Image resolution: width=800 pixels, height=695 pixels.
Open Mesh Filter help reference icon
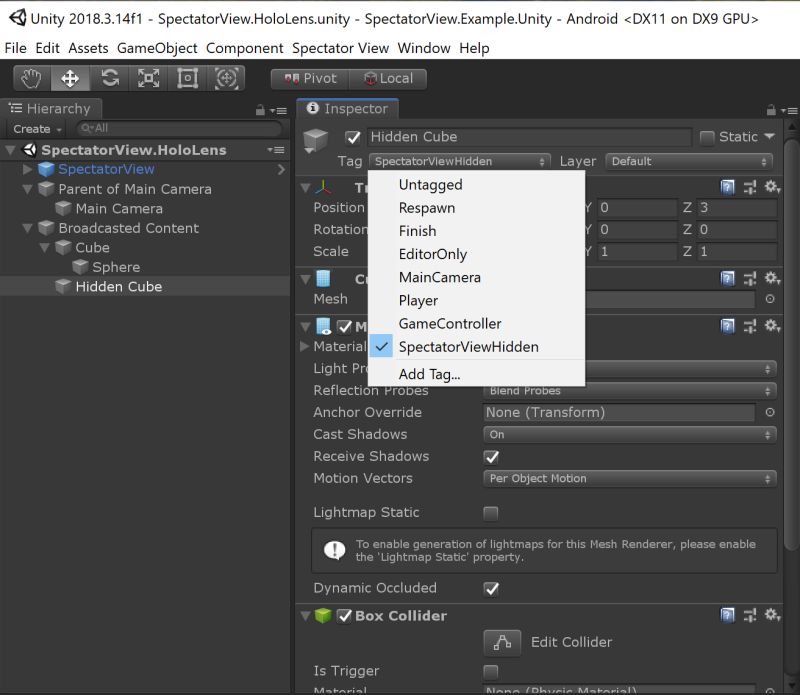(x=728, y=279)
